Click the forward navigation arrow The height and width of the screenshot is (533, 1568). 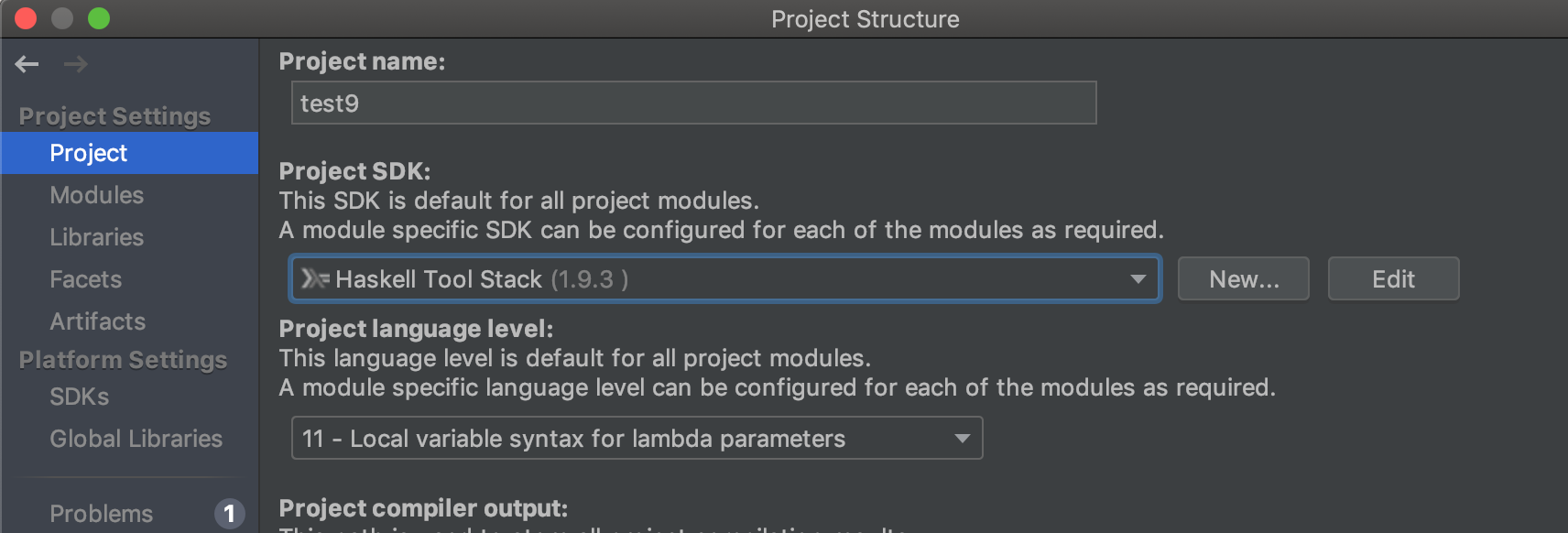77,64
